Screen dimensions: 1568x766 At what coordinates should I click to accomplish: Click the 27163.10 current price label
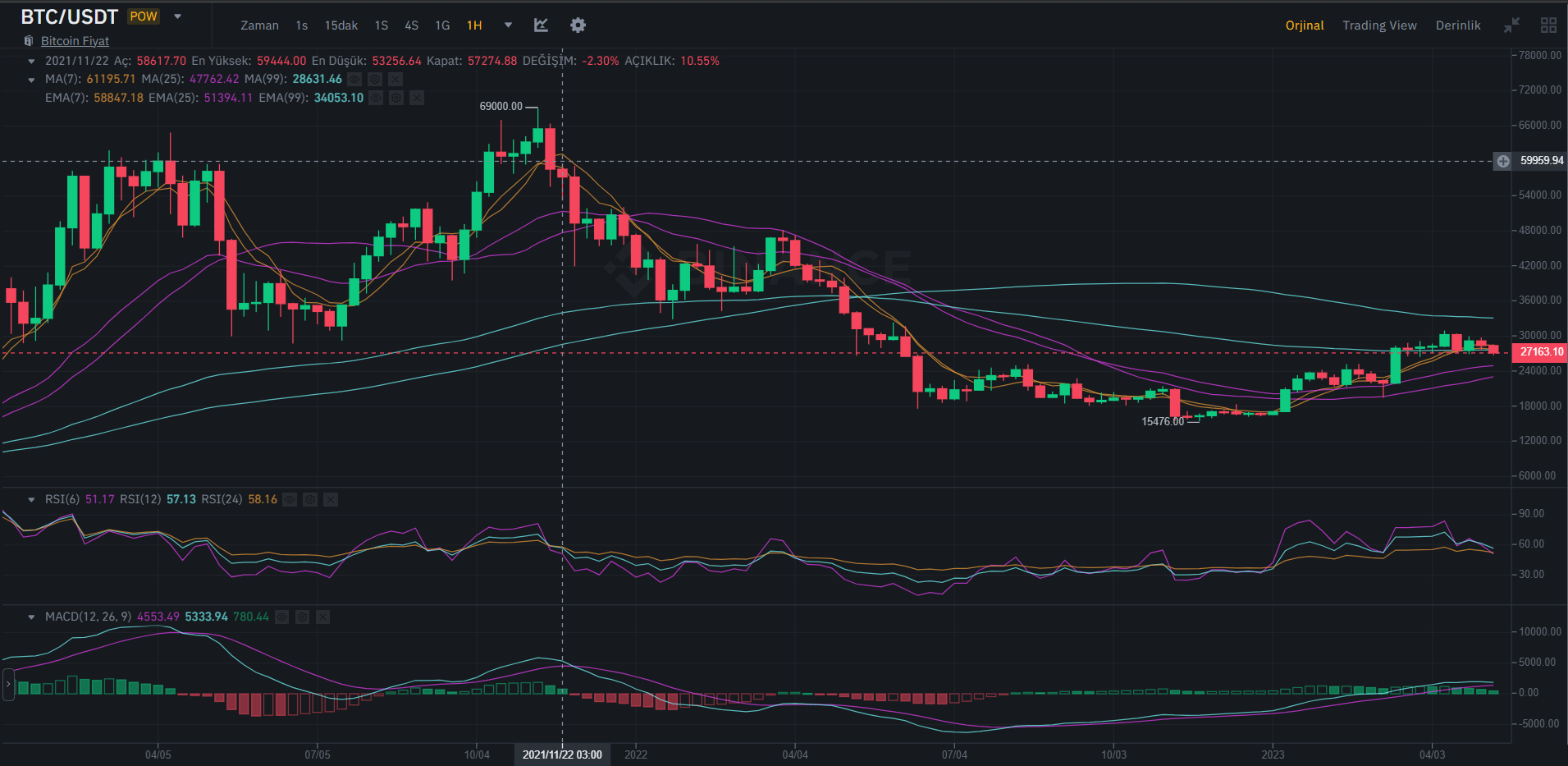1540,351
